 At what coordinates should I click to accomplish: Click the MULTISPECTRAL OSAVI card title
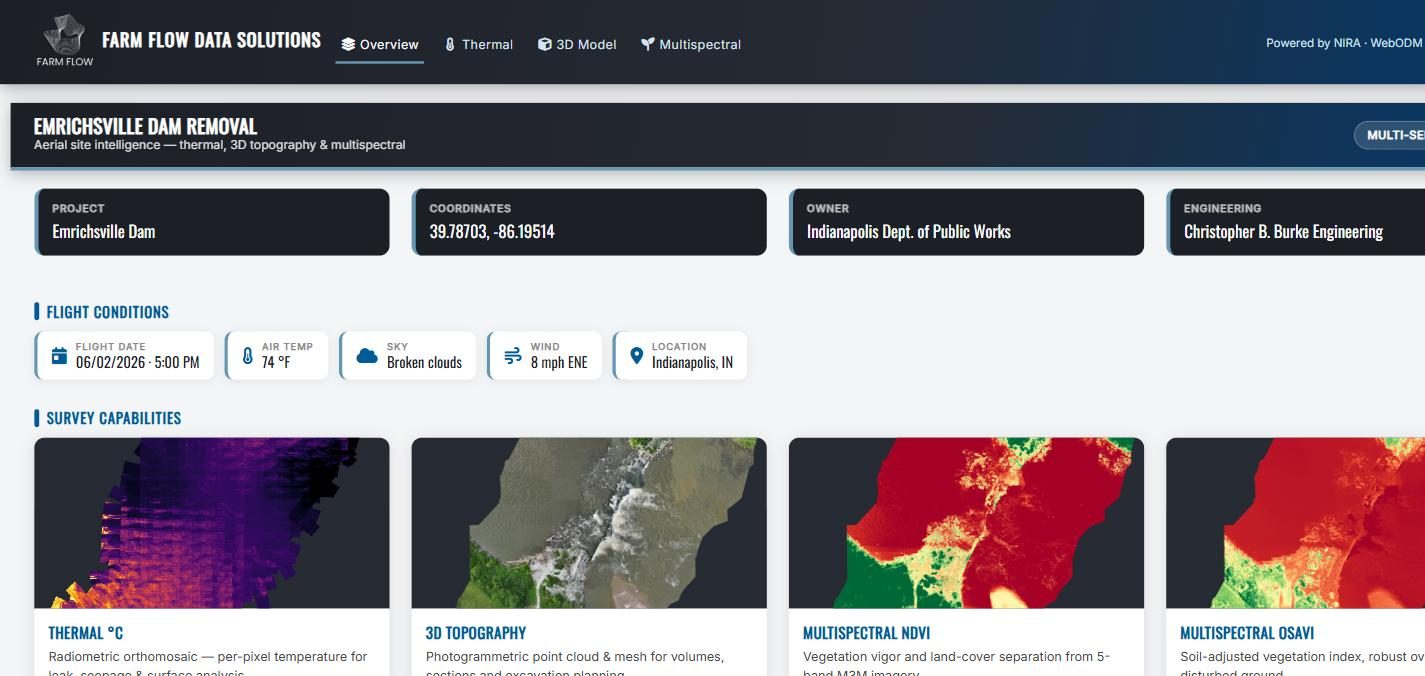[1247, 633]
